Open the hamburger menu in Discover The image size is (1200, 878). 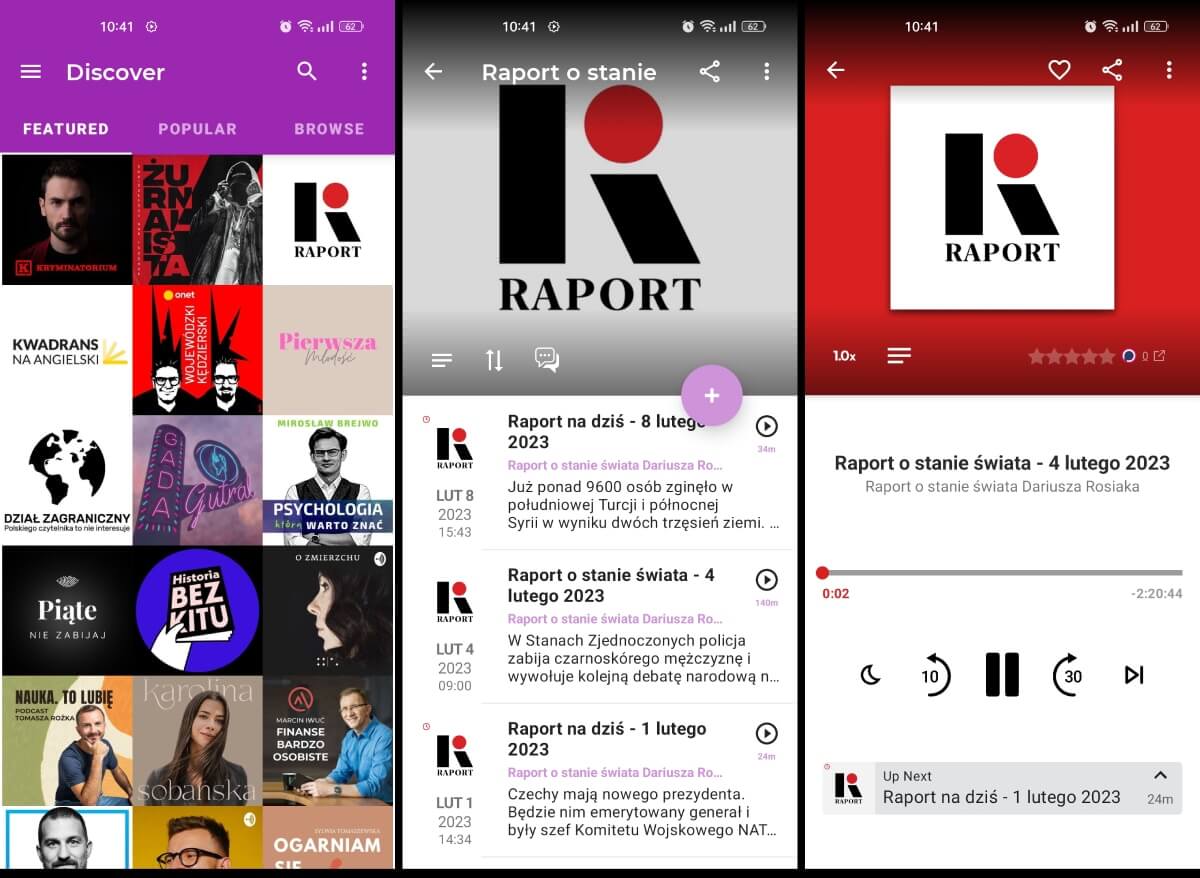31,72
